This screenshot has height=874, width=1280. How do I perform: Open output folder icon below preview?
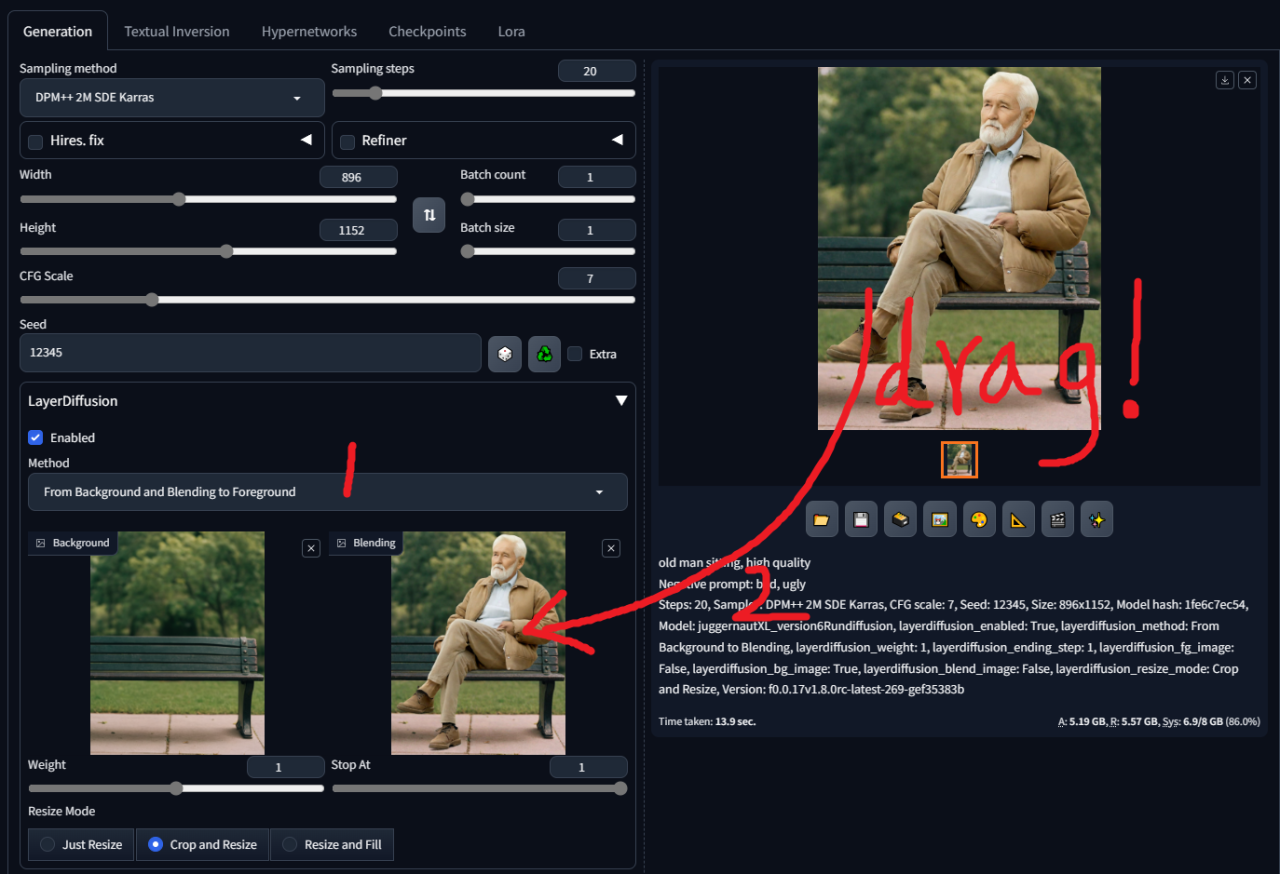point(821,520)
